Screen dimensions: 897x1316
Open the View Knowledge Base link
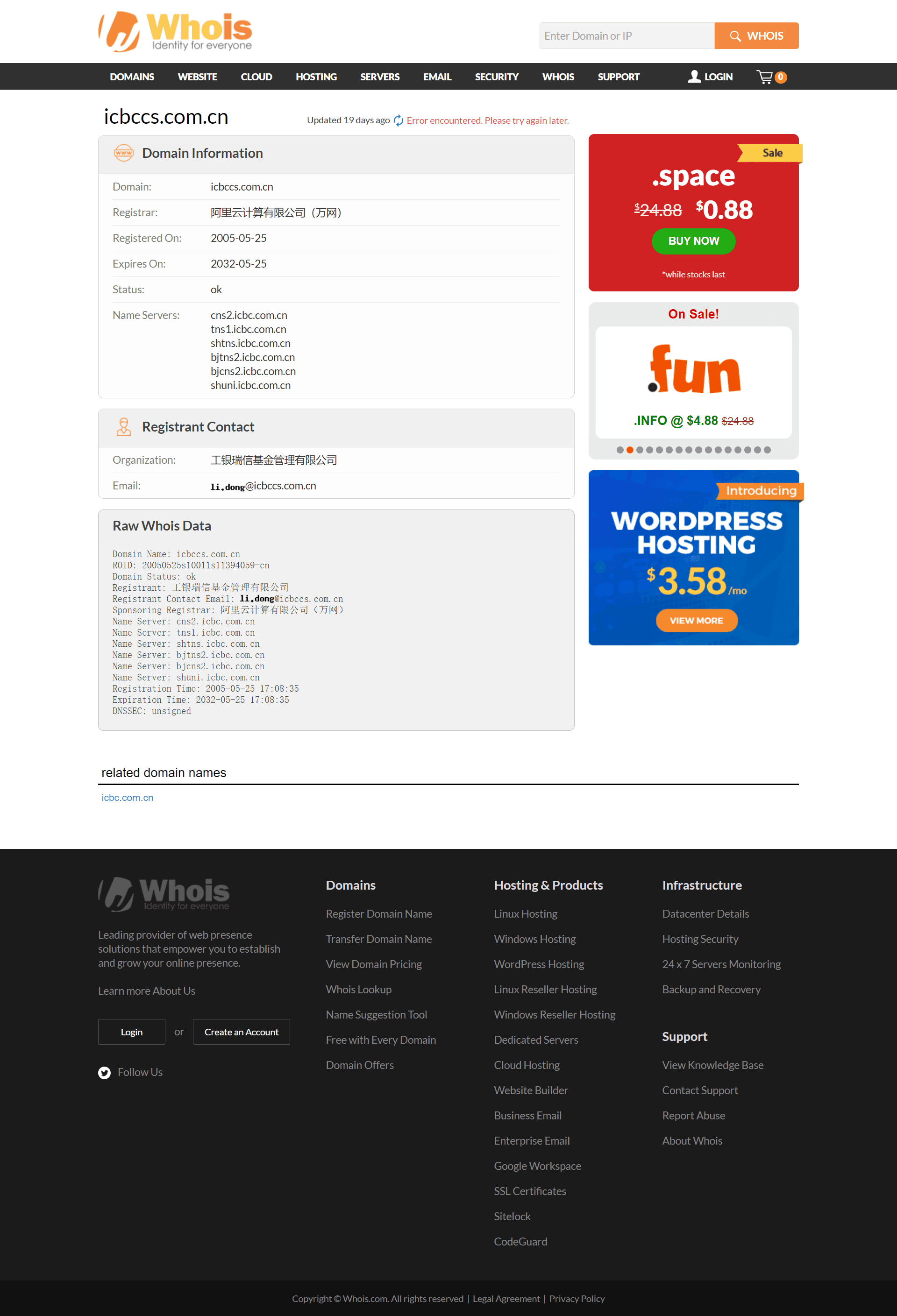click(x=713, y=1065)
